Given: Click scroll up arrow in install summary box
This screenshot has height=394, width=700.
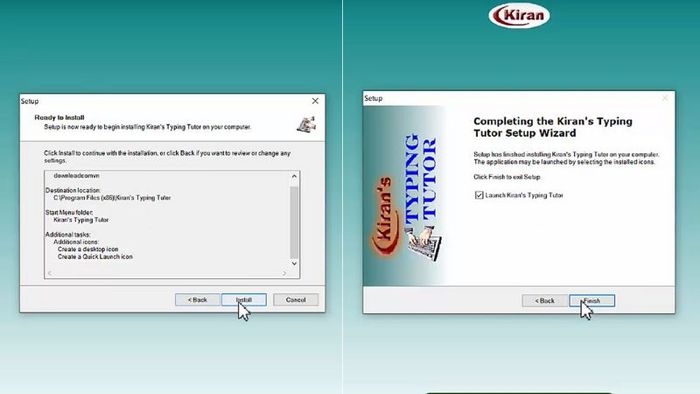Looking at the screenshot, I should click(x=294, y=176).
